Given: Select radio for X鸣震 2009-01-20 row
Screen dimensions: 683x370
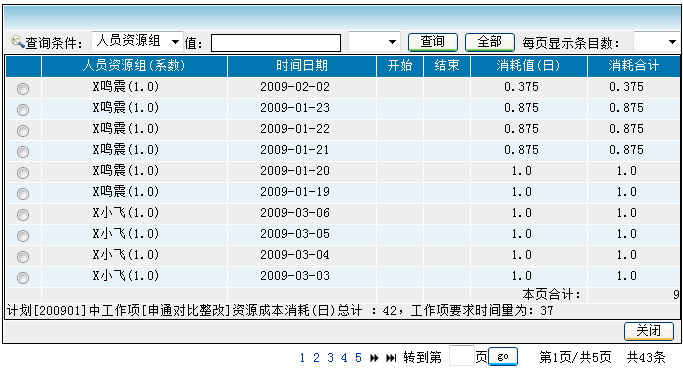Looking at the screenshot, I should click(23, 173).
